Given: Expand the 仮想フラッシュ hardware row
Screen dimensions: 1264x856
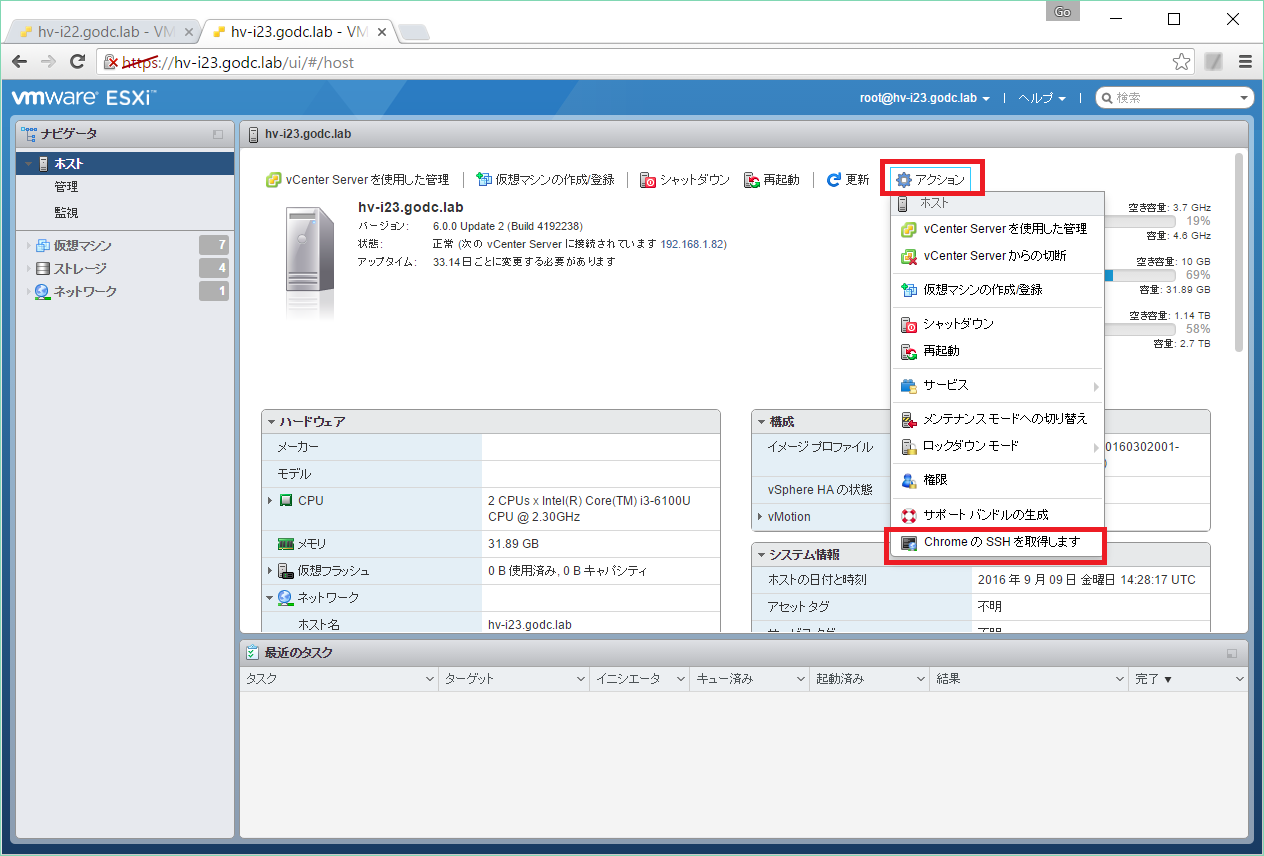Looking at the screenshot, I should (270, 570).
